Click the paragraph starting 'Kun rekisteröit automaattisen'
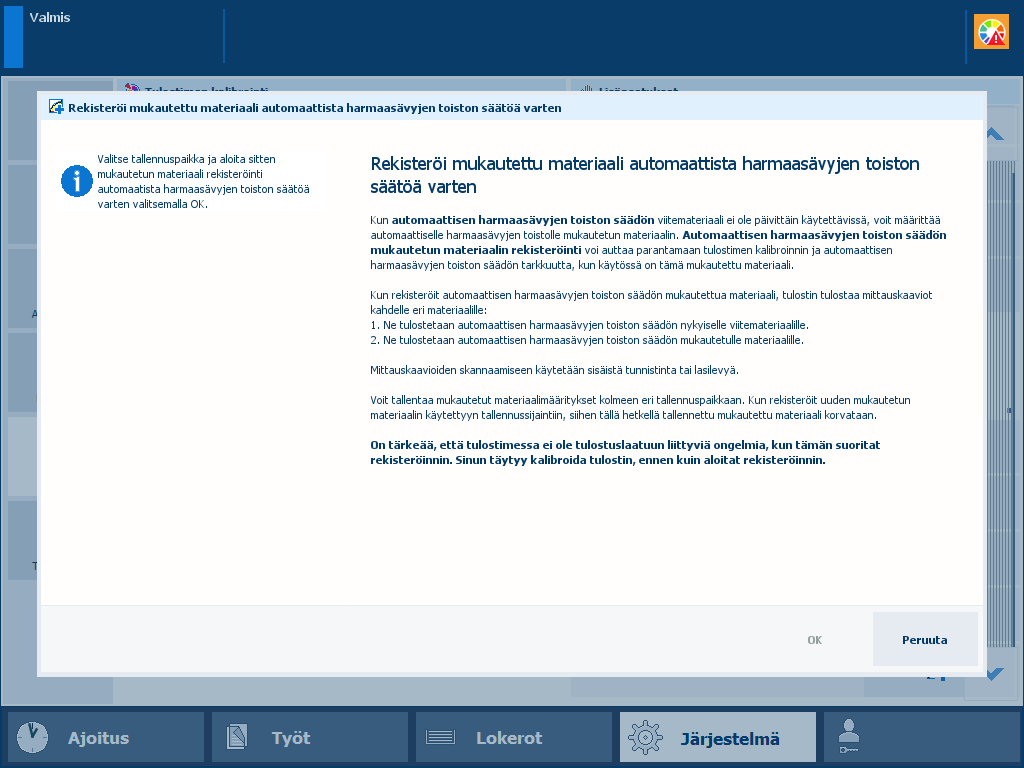The height and width of the screenshot is (768, 1024). click(651, 302)
